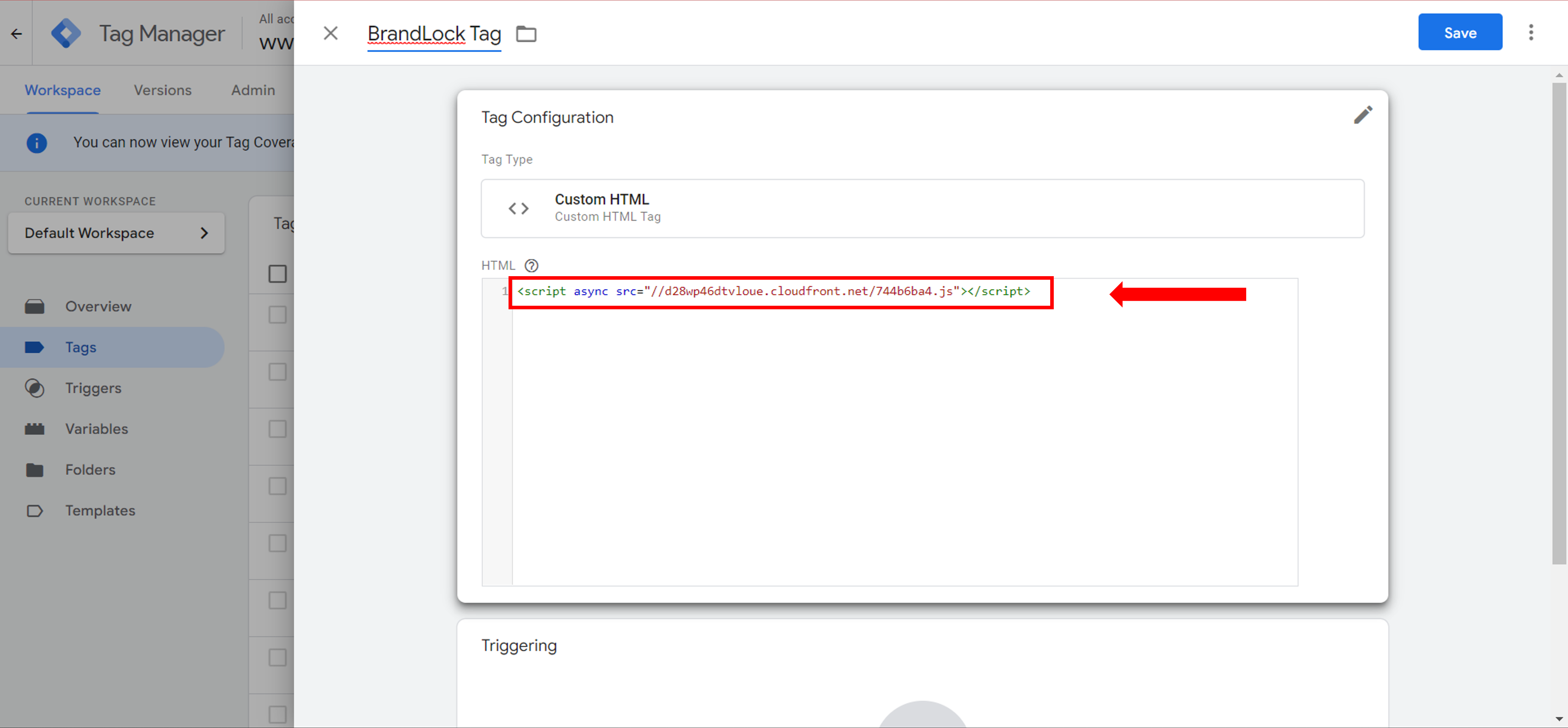Viewport: 1568px width, 728px height.
Task: Click the scrollbar down arrow
Action: tap(1558, 719)
